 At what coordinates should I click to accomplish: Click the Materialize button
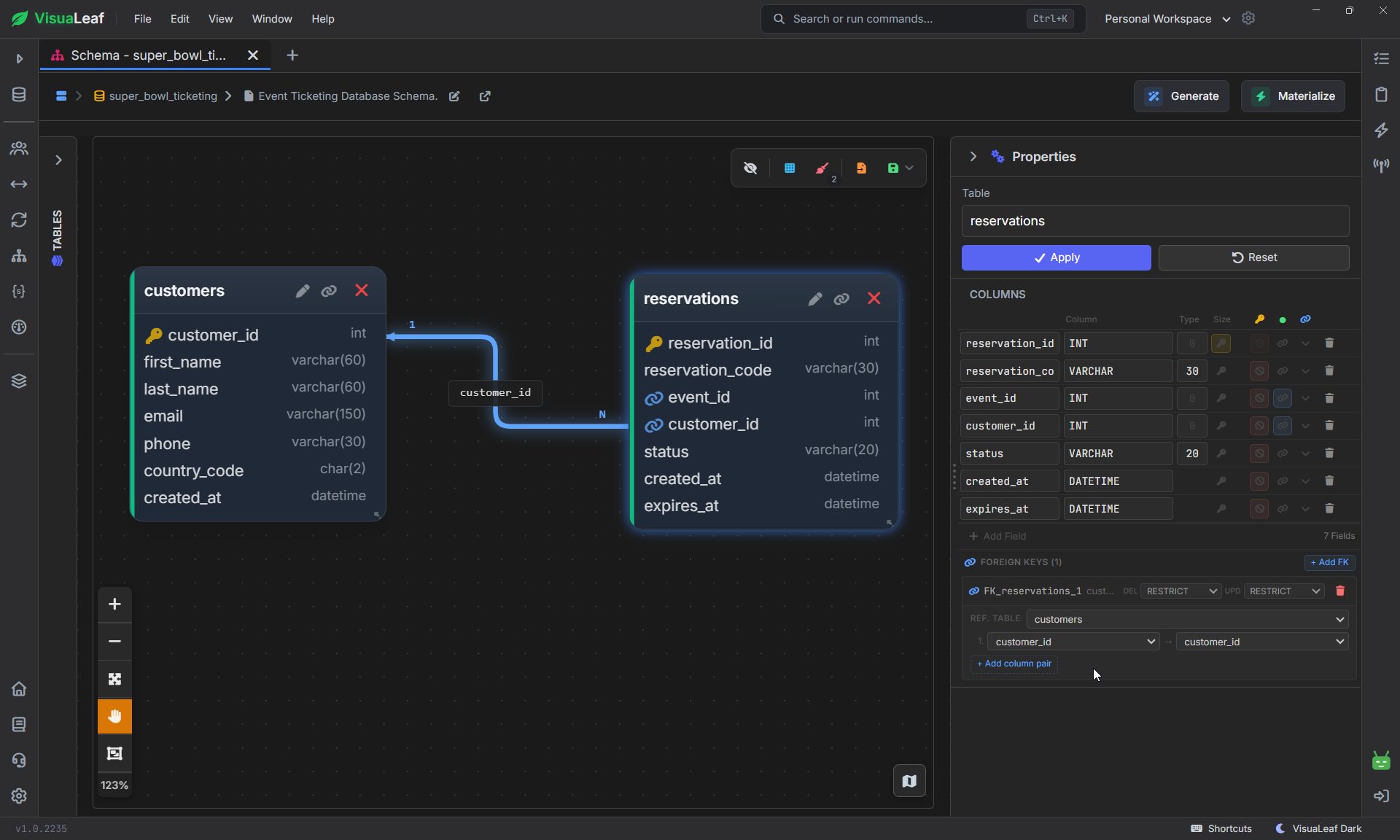tap(1293, 96)
